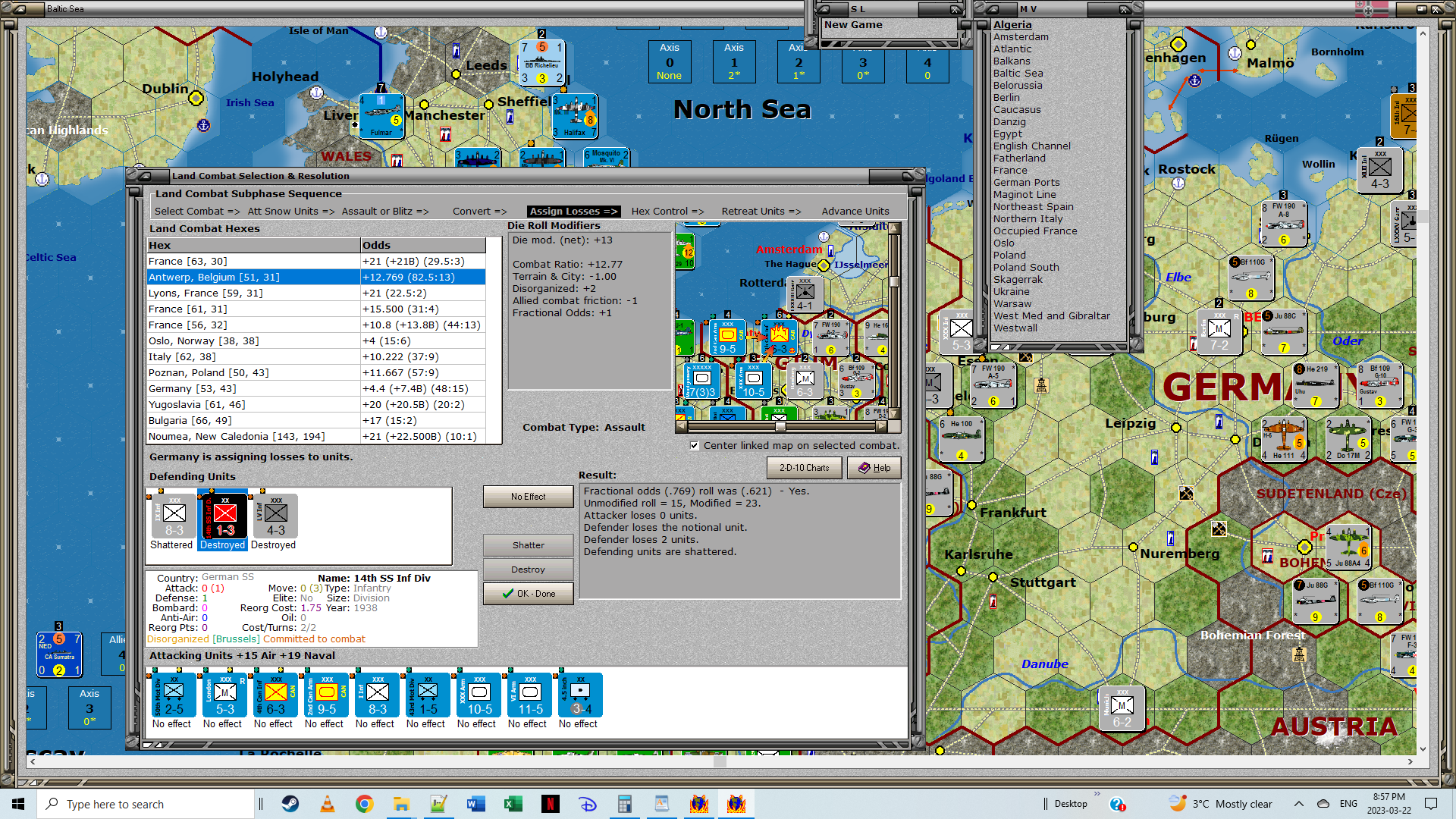
Task: Click the Retreat Units sequence step
Action: tap(761, 212)
